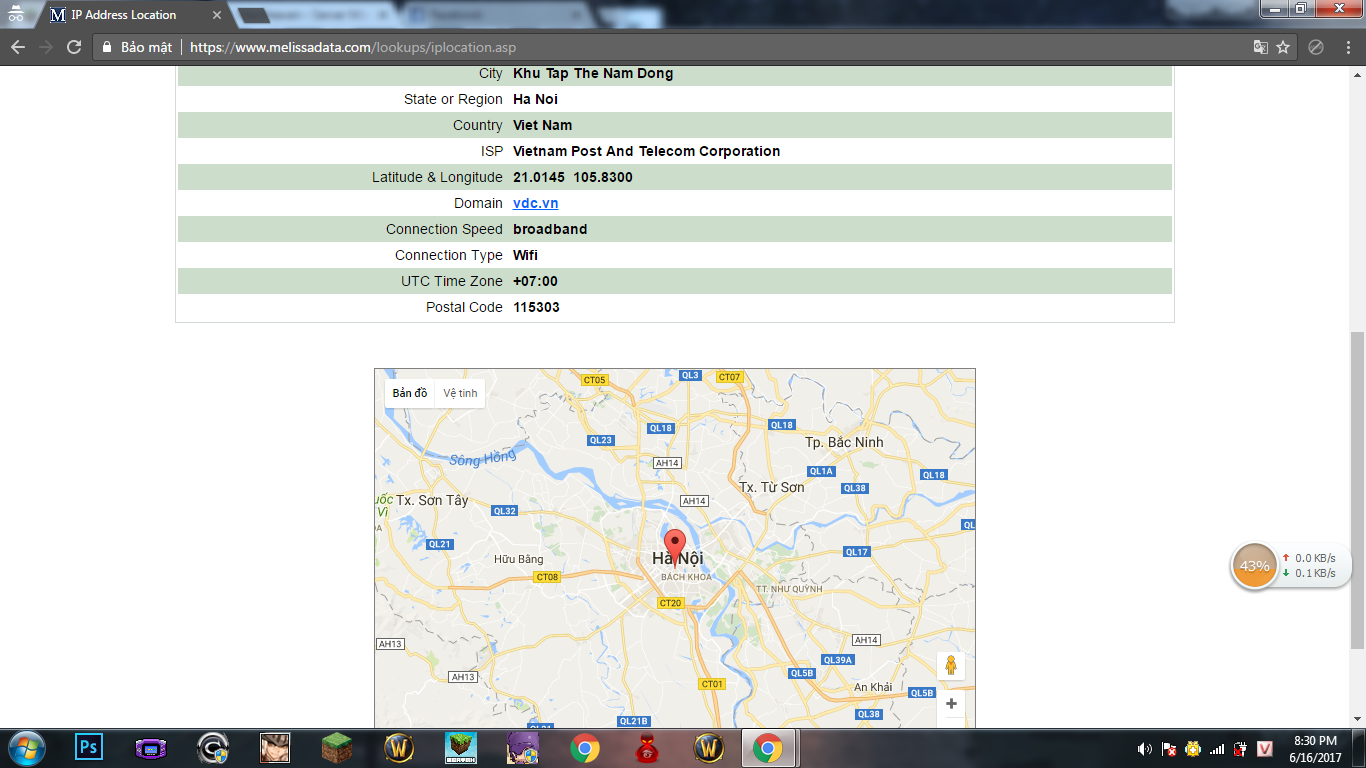The height and width of the screenshot is (768, 1366).
Task: Open the vdc.vn domain link
Action: 536,203
